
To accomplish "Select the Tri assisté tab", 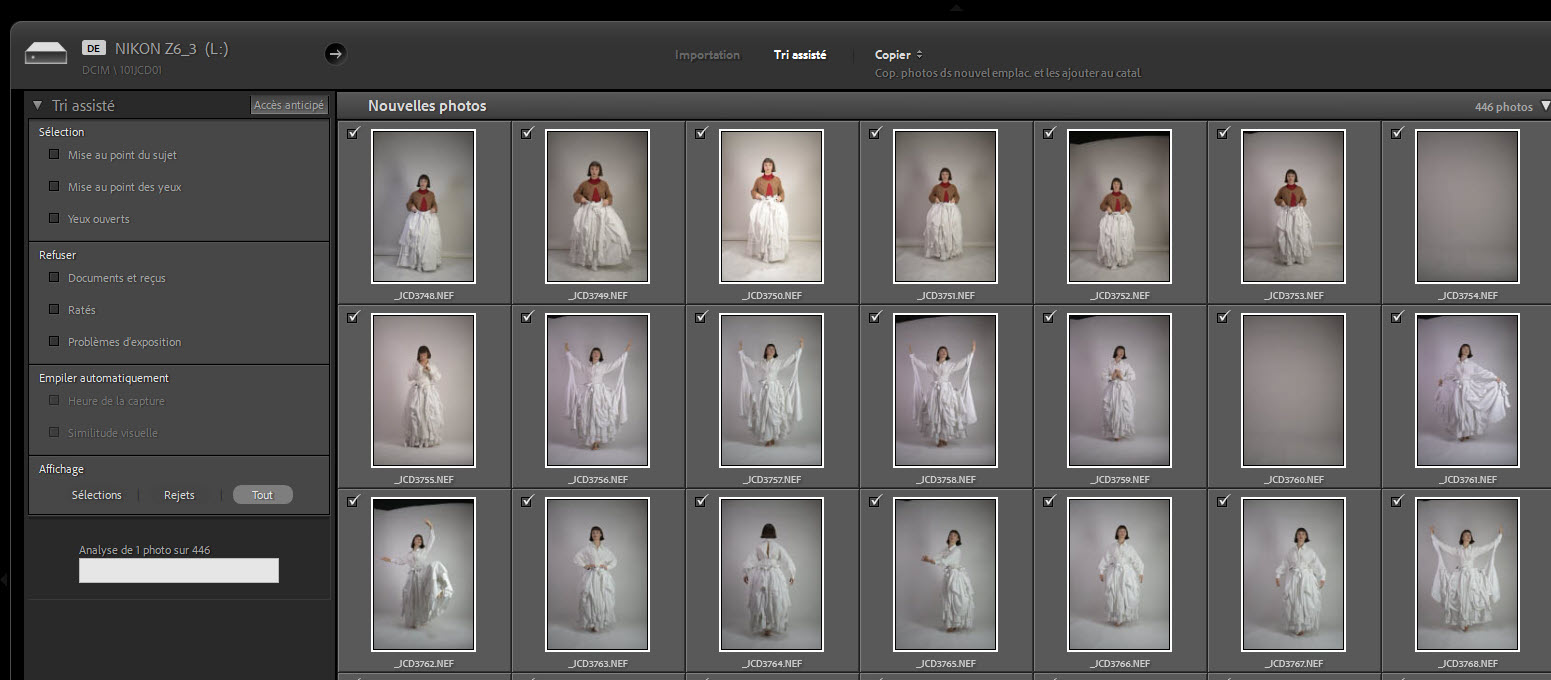I will point(800,55).
